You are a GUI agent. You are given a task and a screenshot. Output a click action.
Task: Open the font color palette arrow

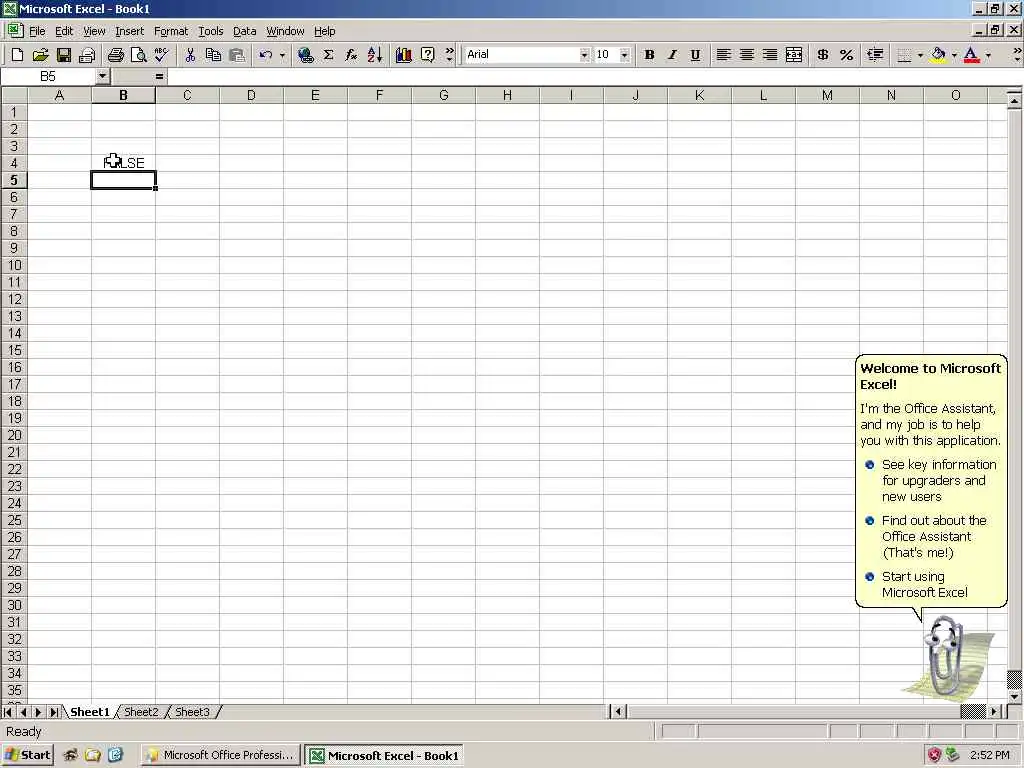(x=988, y=55)
